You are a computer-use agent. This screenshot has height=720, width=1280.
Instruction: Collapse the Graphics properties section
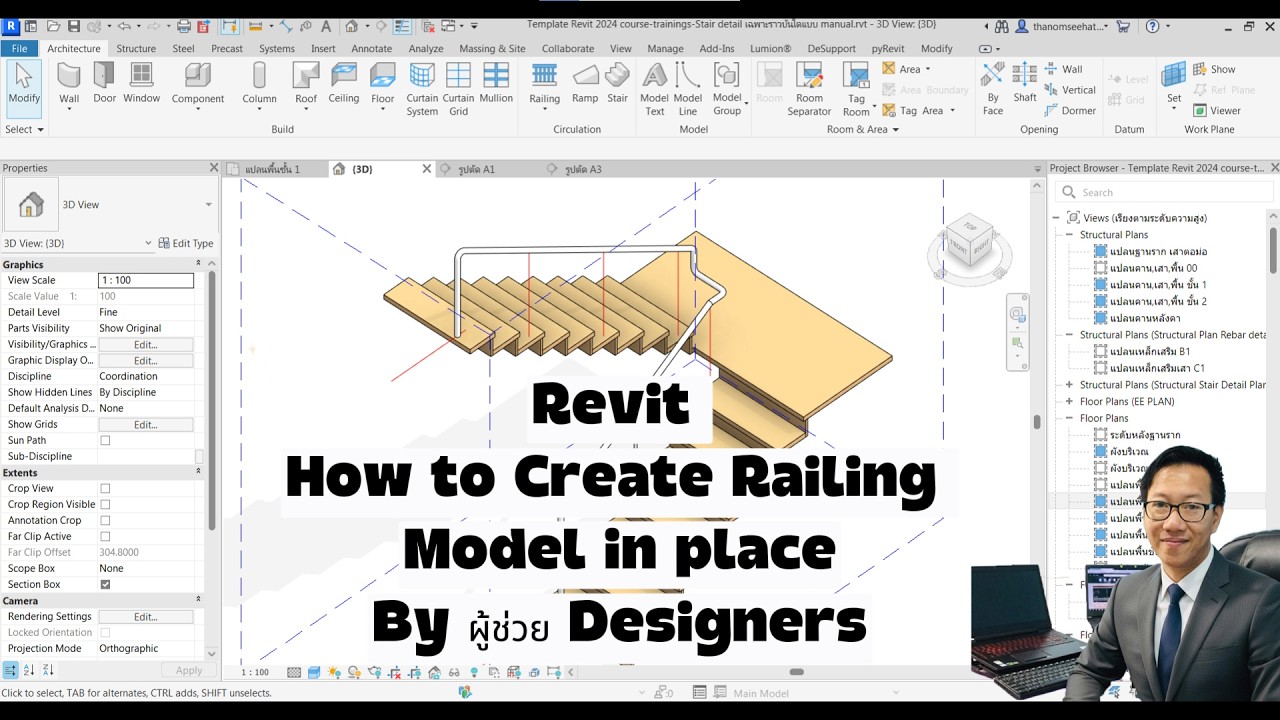point(198,264)
